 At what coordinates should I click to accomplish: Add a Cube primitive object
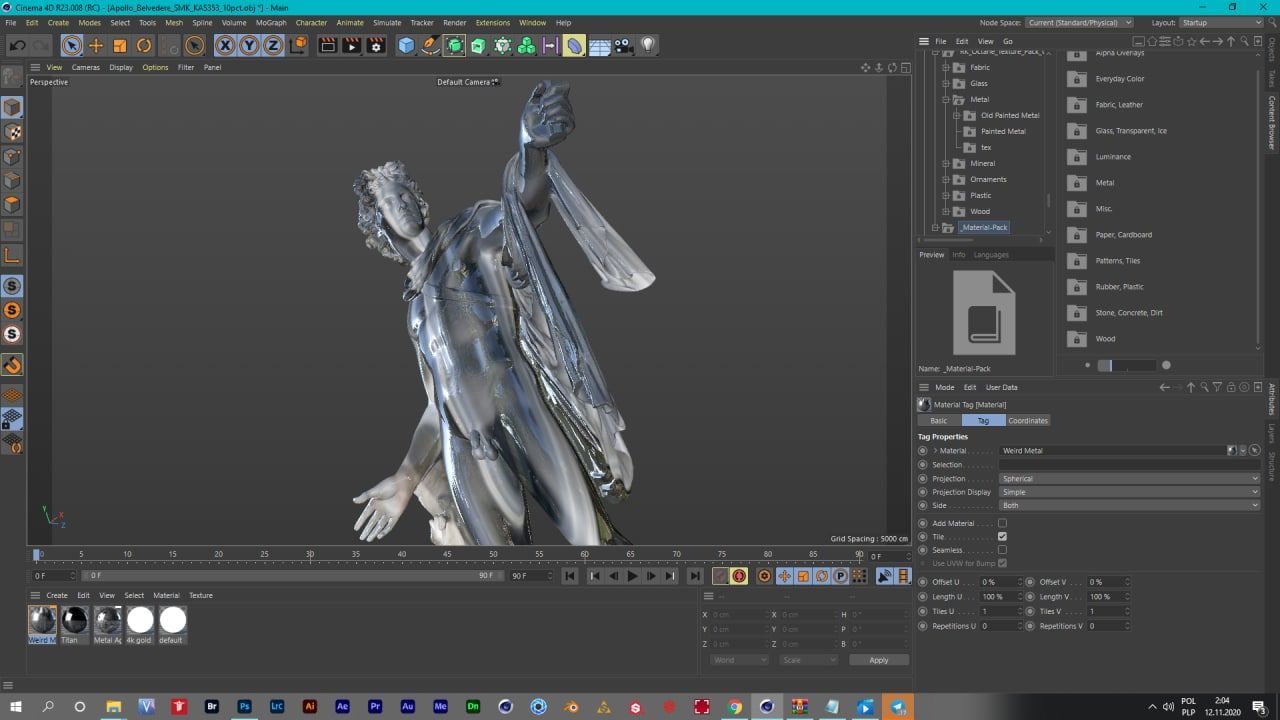coord(406,45)
